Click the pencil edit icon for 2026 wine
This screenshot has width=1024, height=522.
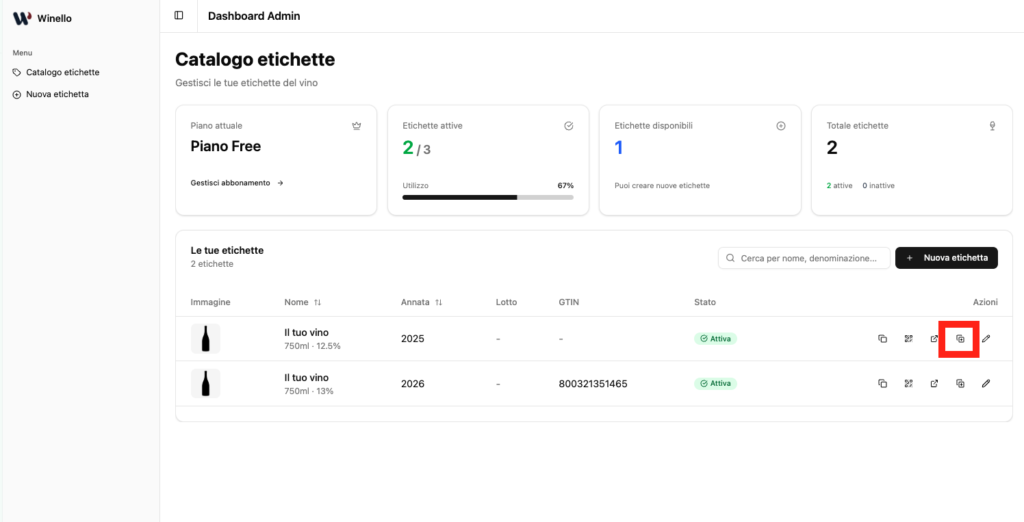pos(986,383)
